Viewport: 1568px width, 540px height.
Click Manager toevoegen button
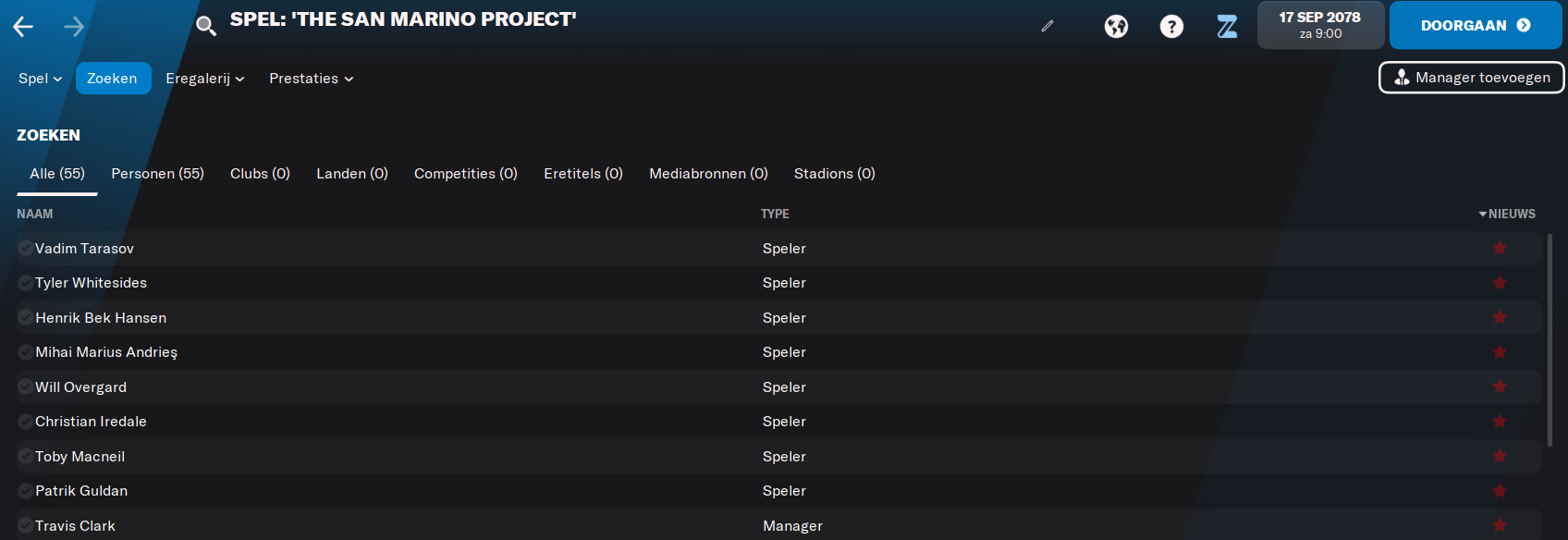1472,78
